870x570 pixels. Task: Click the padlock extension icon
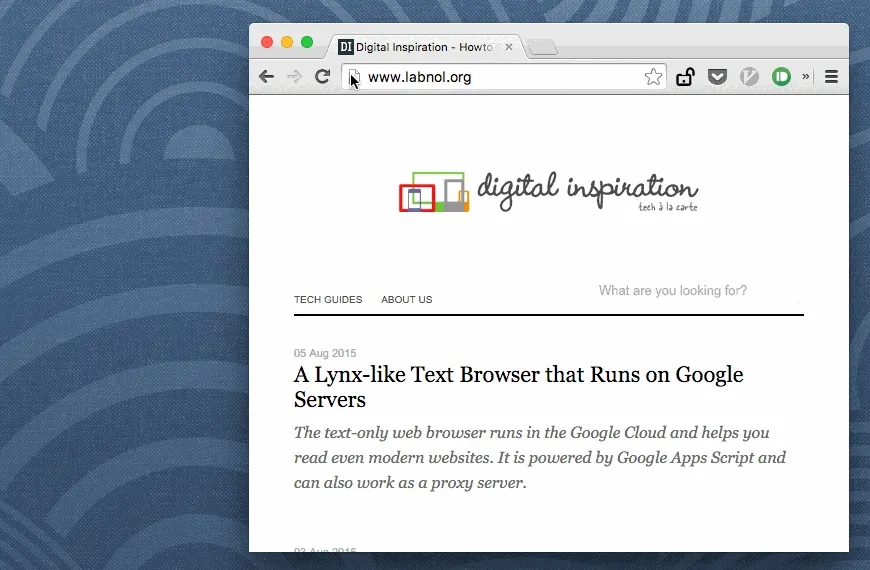coord(685,77)
